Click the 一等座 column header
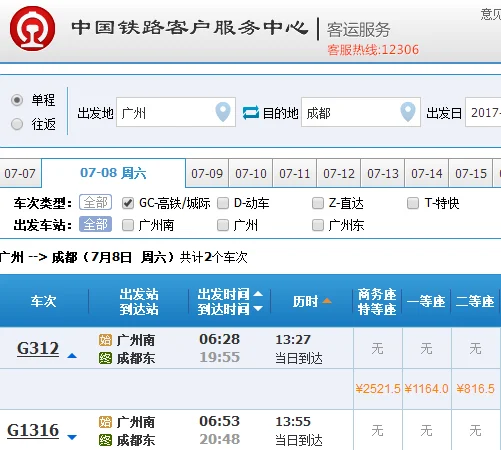 426,301
